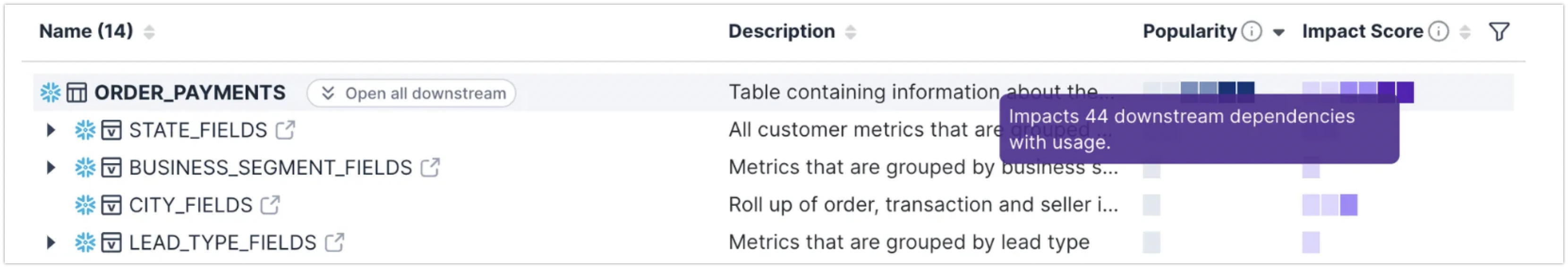This screenshot has height=268, width=1568.
Task: Sort the Name column
Action: point(149,32)
